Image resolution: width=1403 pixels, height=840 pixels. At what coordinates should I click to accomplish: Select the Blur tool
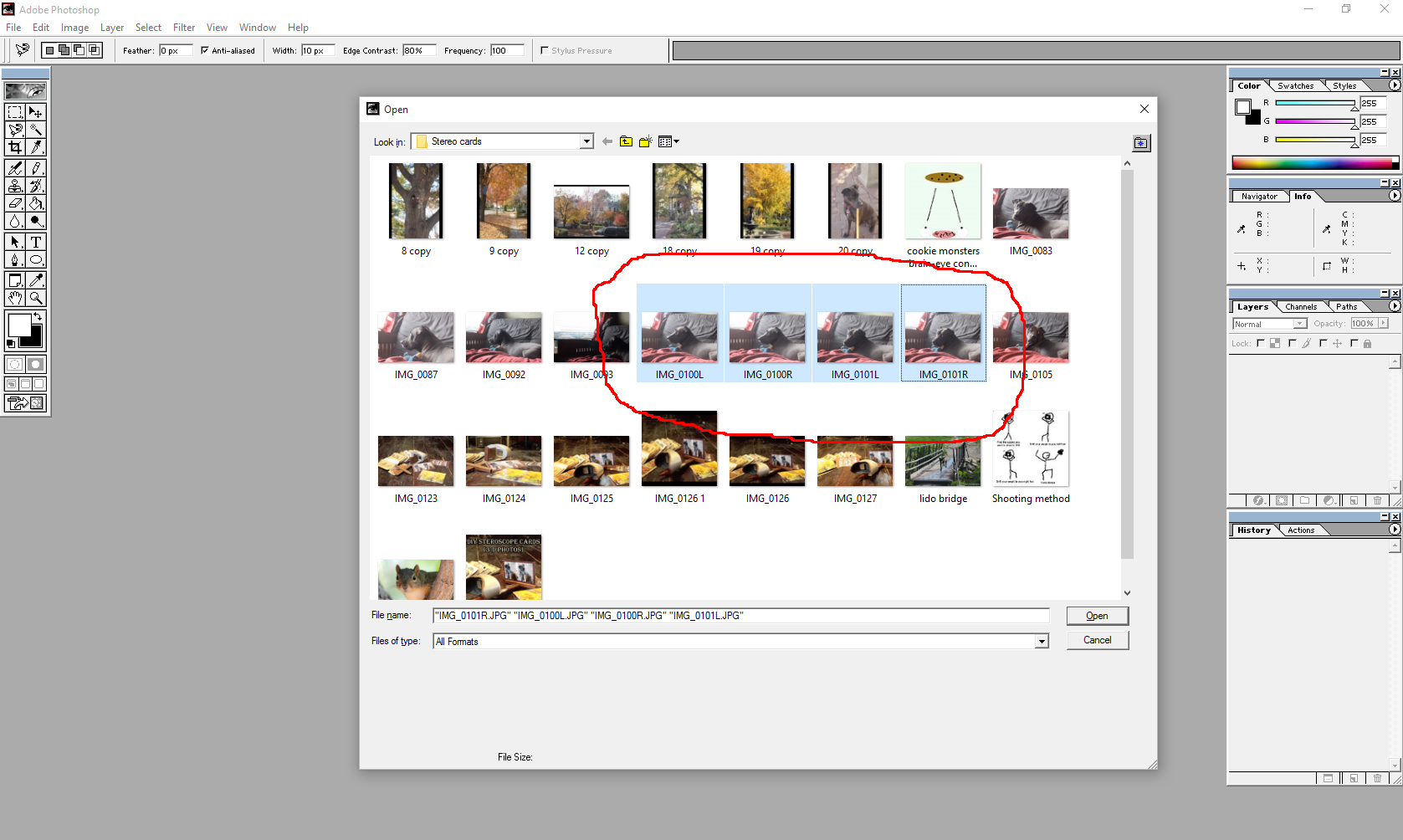(15, 221)
